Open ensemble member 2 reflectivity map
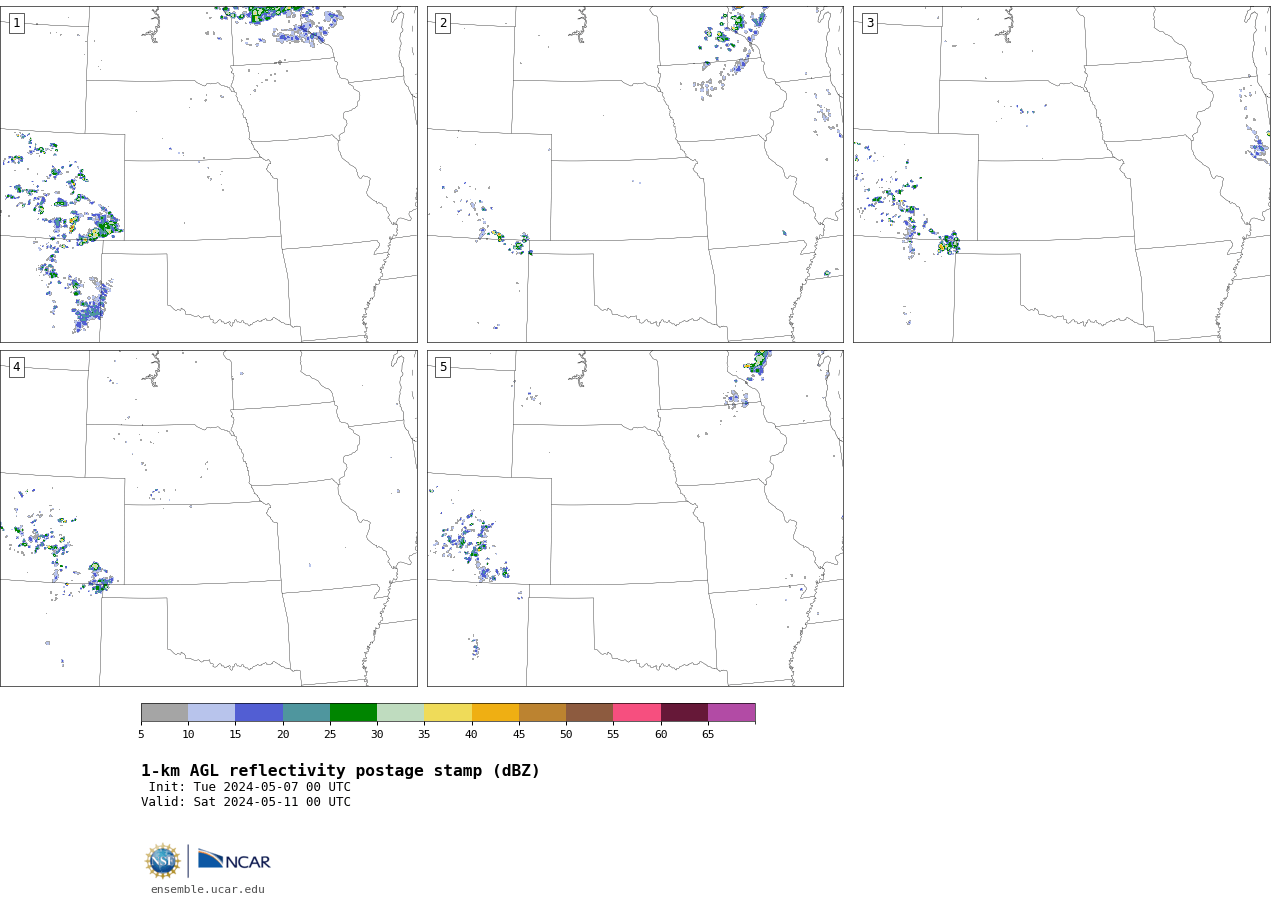Screen dimensions: 1280x901 [x=635, y=174]
